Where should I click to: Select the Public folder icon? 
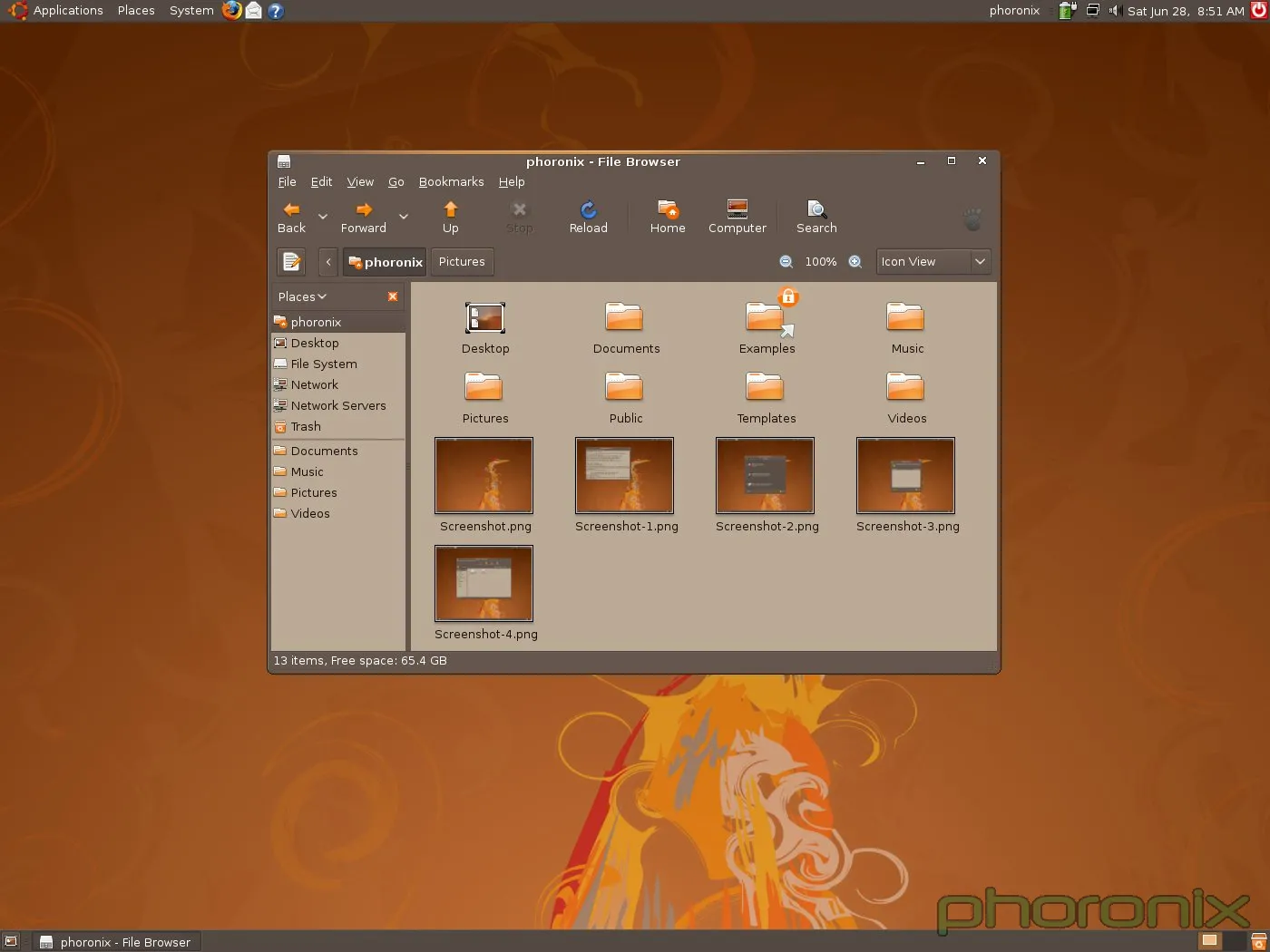click(624, 387)
